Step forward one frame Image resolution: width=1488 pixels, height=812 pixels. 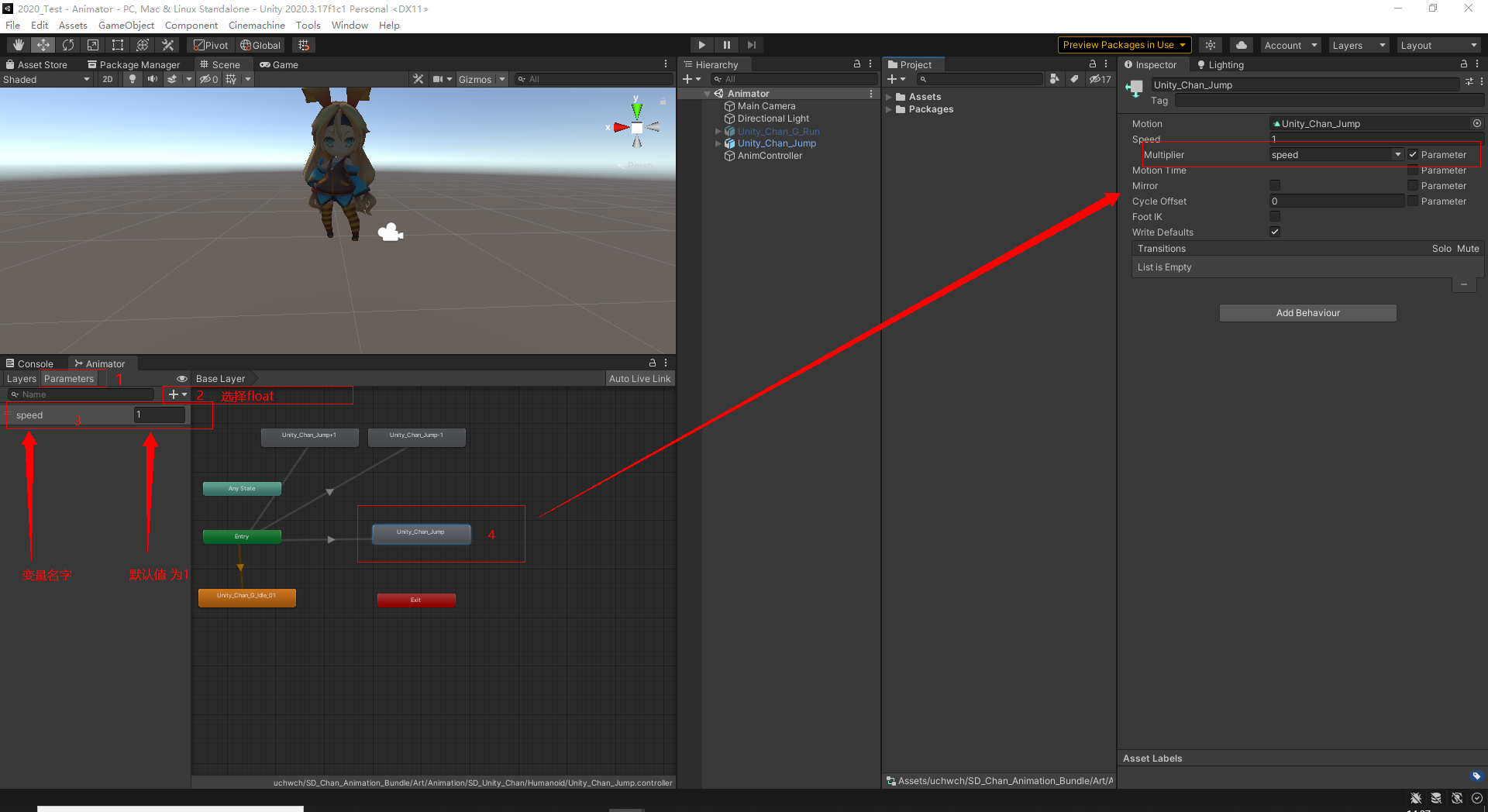[751, 45]
